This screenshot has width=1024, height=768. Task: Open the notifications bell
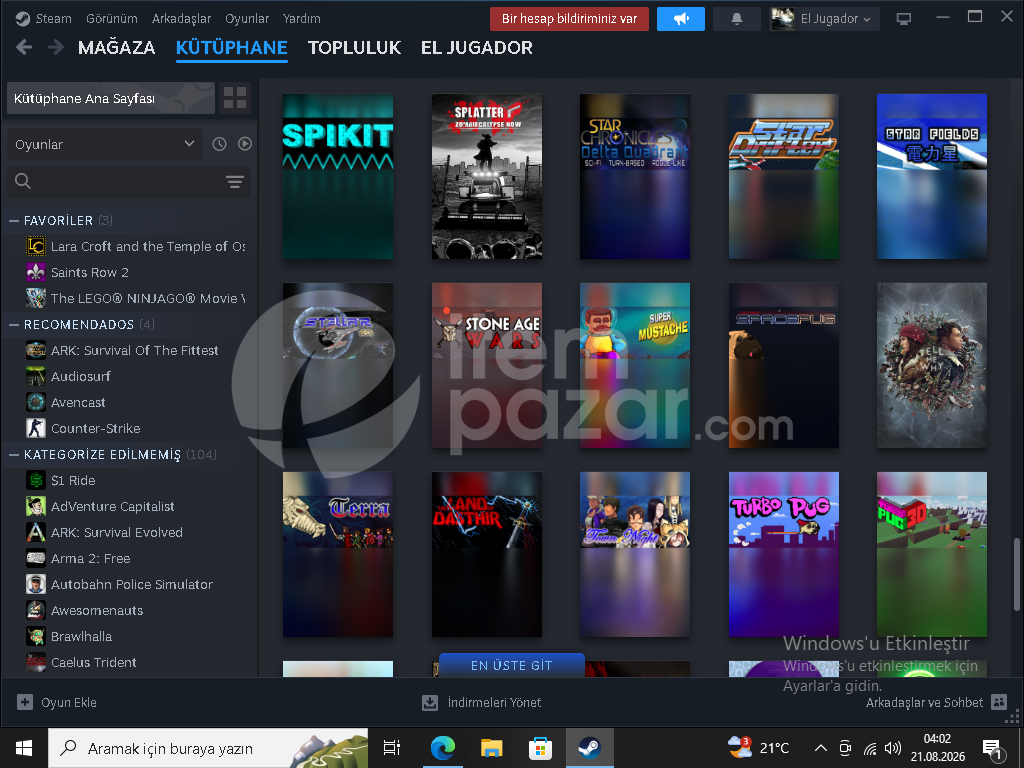[x=737, y=19]
